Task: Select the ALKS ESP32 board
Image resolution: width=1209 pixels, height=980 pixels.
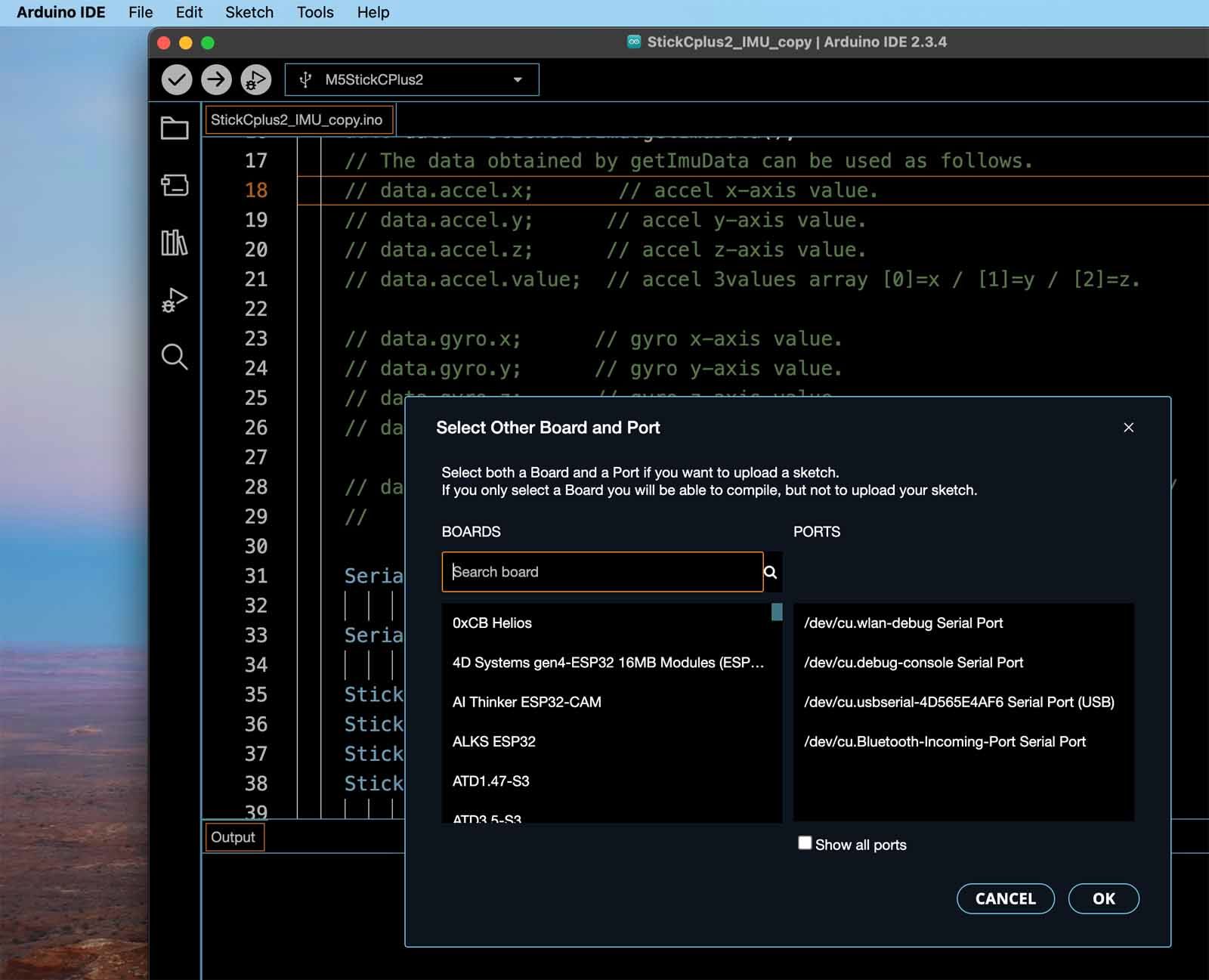Action: (x=606, y=741)
